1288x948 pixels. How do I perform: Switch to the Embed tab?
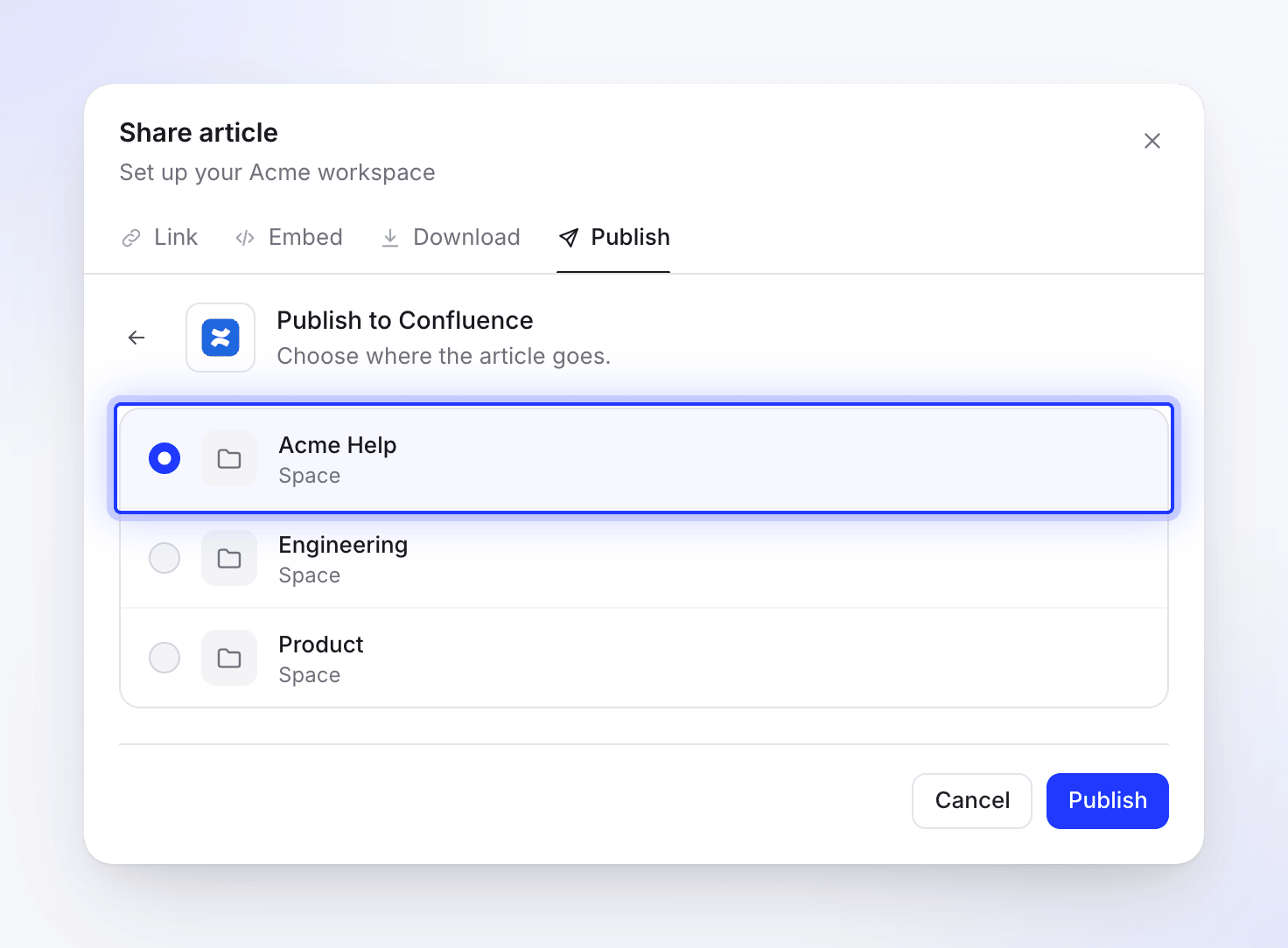pyautogui.click(x=289, y=238)
